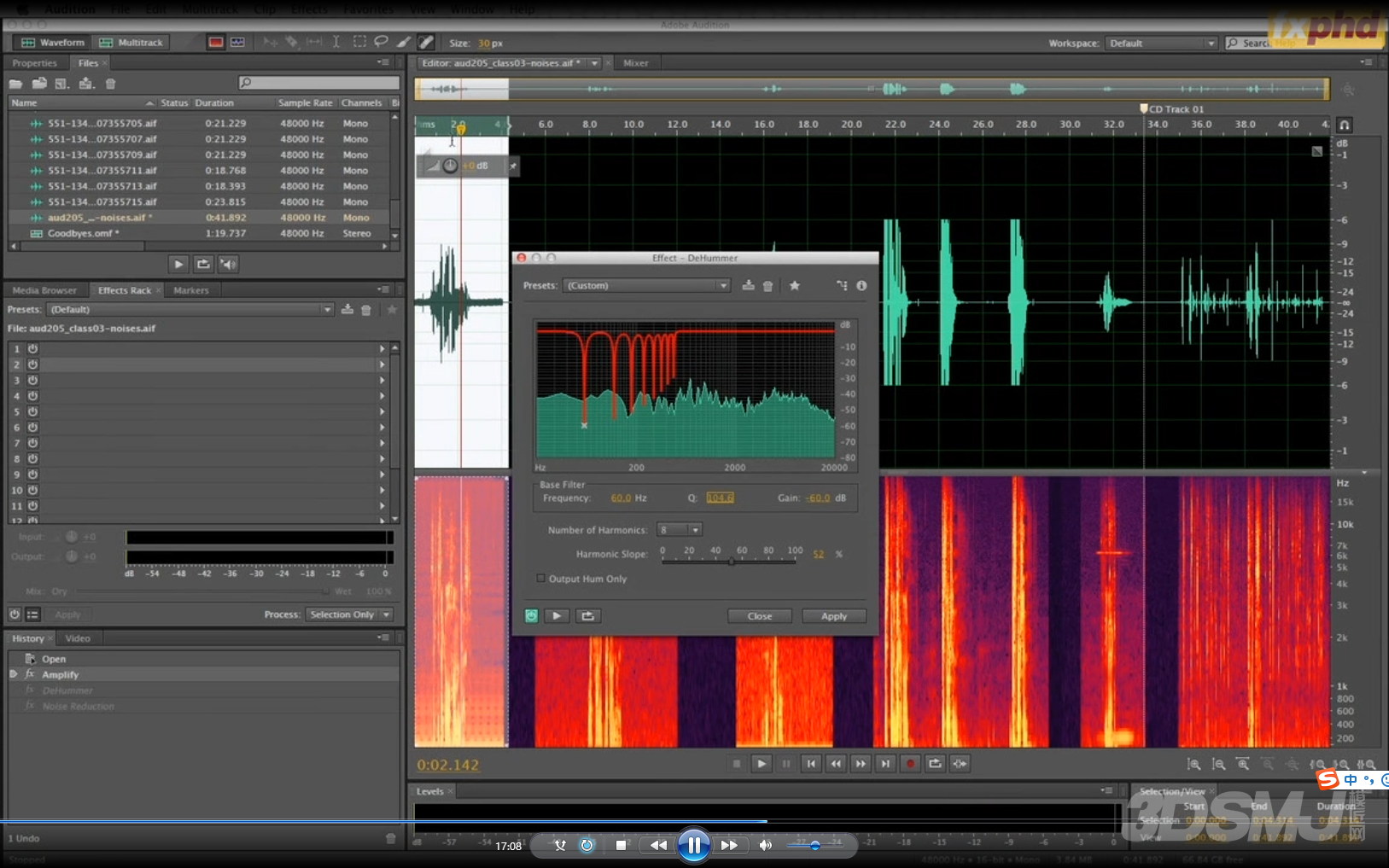Open Effects Rack Presets dropdown

point(190,310)
